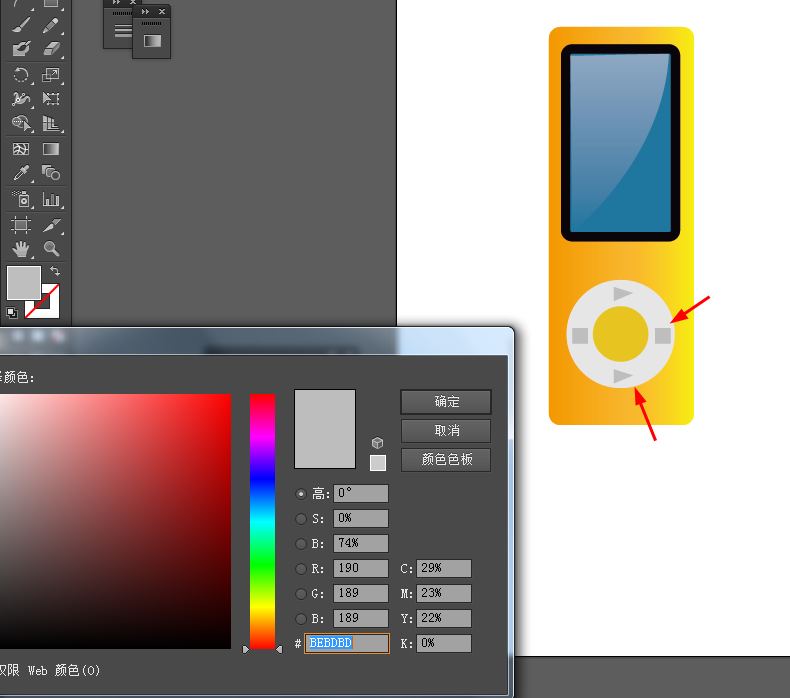This screenshot has width=790, height=698.
Task: Select the Rotate tool
Action: (x=21, y=75)
